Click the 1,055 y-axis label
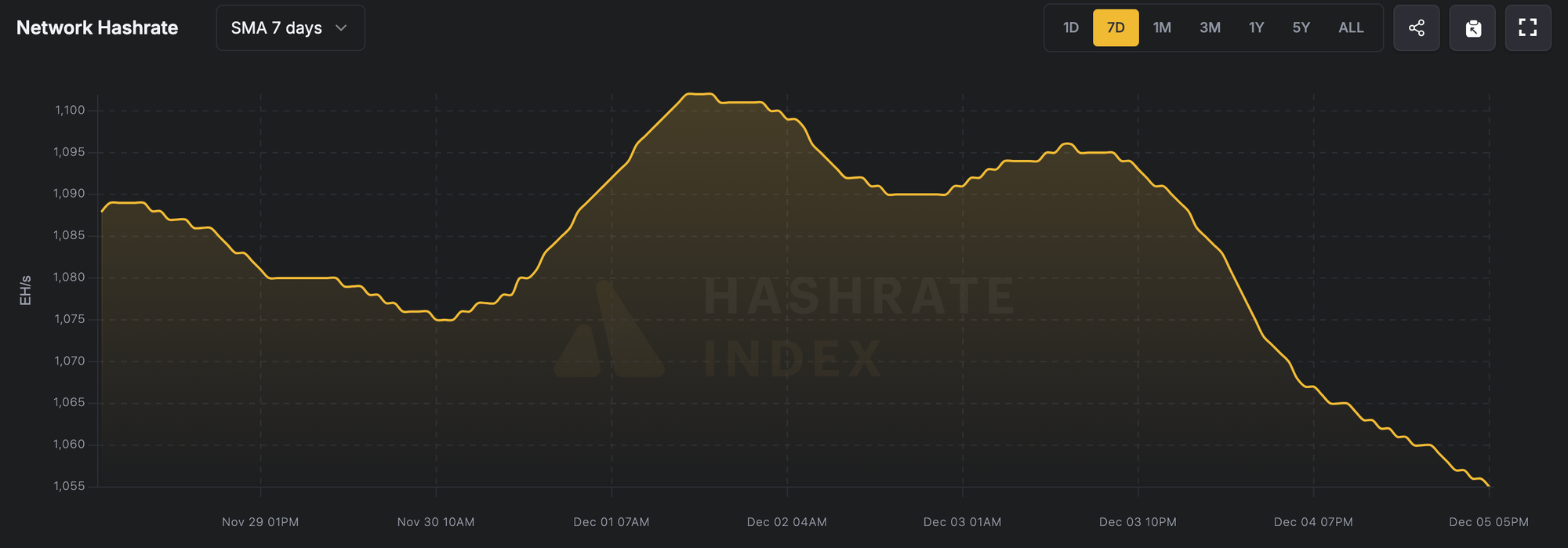The image size is (1568, 548). (x=69, y=487)
